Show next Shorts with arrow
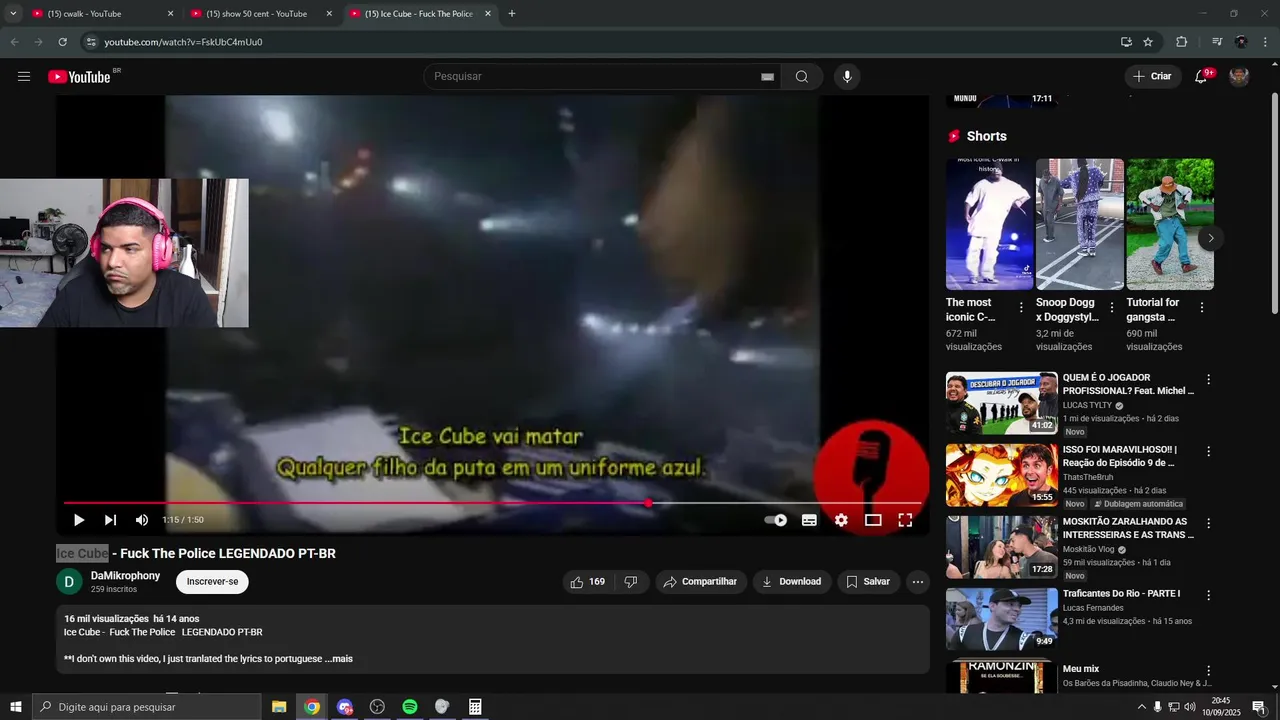The height and width of the screenshot is (720, 1280). 1210,238
